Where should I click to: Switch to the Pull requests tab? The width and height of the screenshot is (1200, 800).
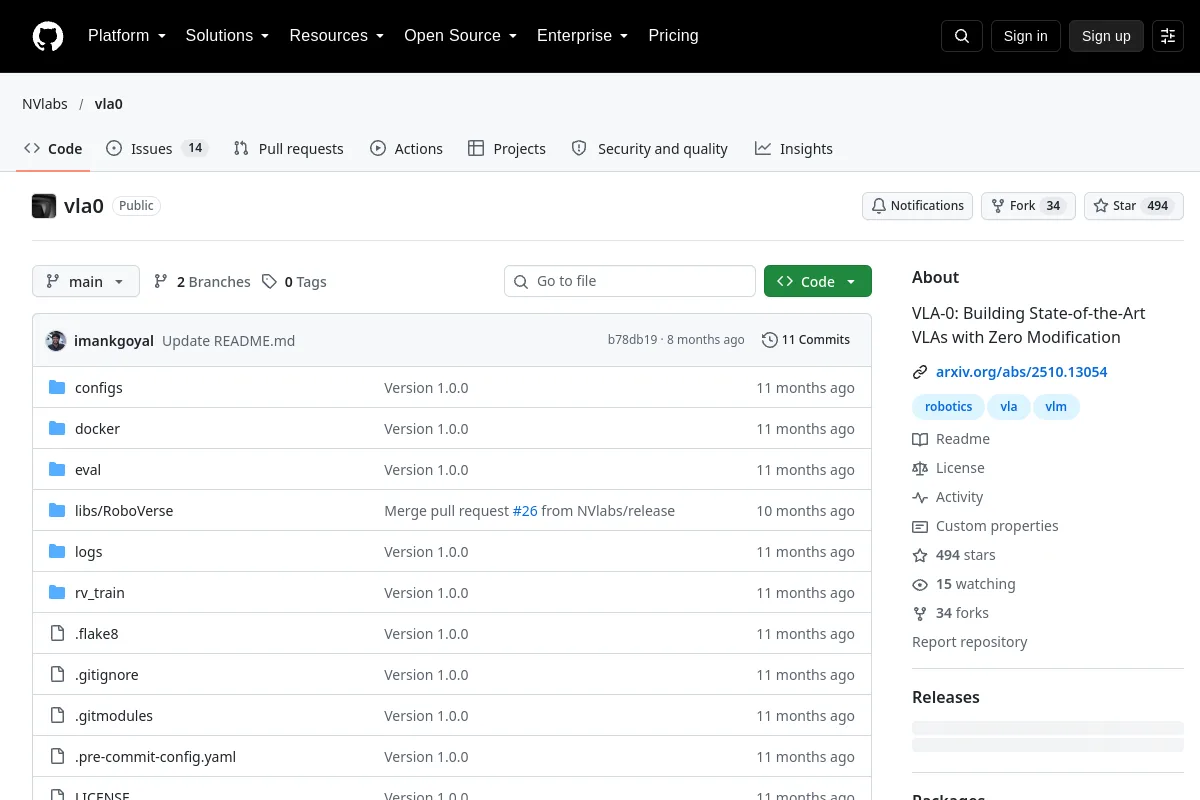[x=288, y=149]
